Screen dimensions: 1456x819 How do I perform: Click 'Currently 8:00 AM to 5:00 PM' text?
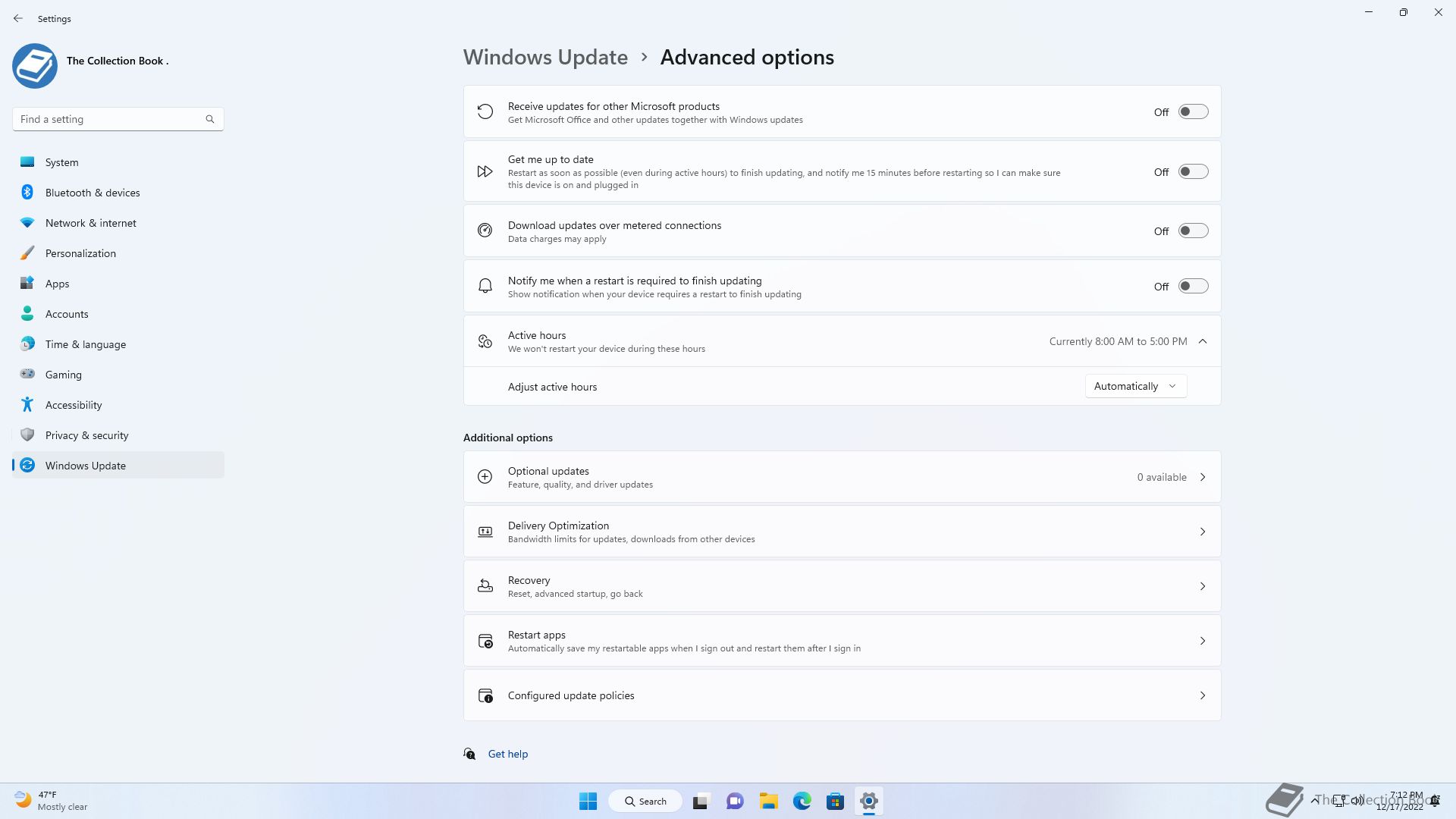1118,341
